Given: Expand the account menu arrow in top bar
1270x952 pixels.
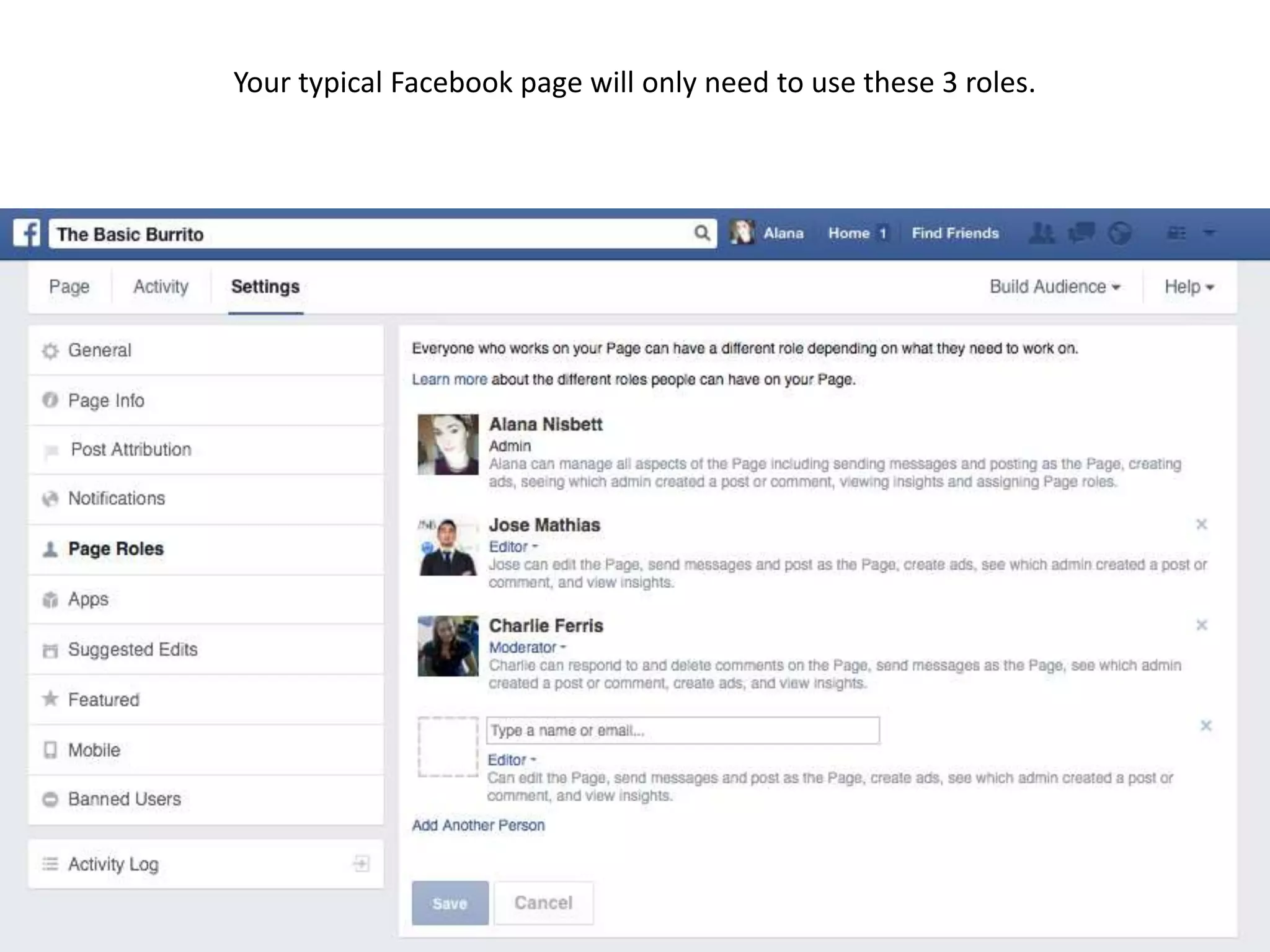Looking at the screenshot, I should tap(1209, 233).
